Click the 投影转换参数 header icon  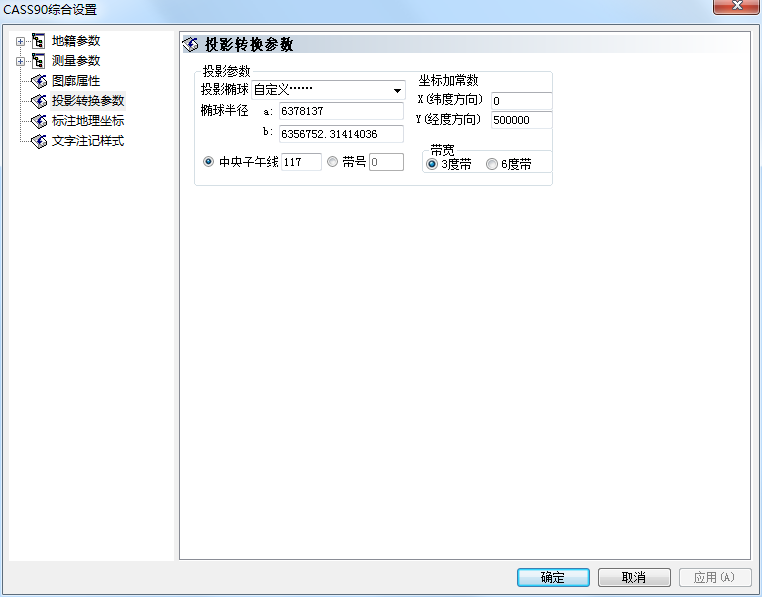[x=190, y=44]
